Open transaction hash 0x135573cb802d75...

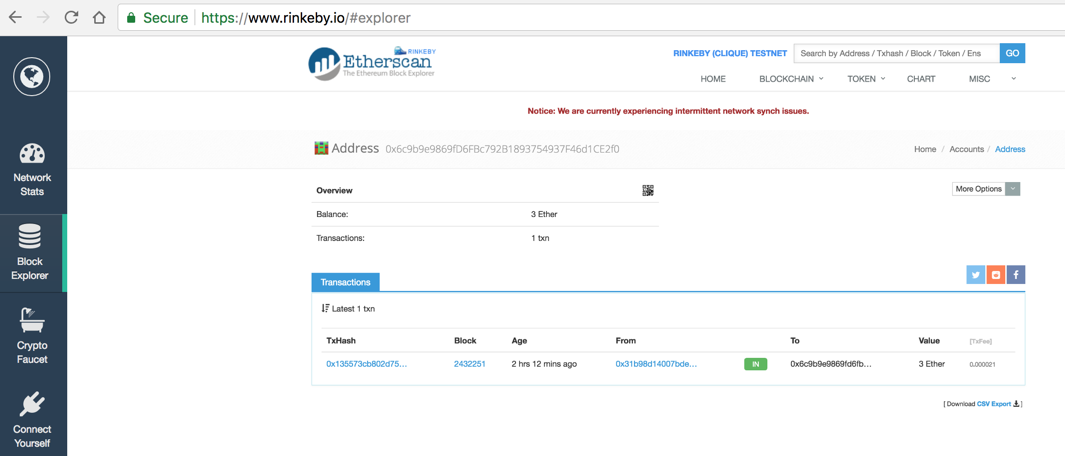pyautogui.click(x=367, y=364)
